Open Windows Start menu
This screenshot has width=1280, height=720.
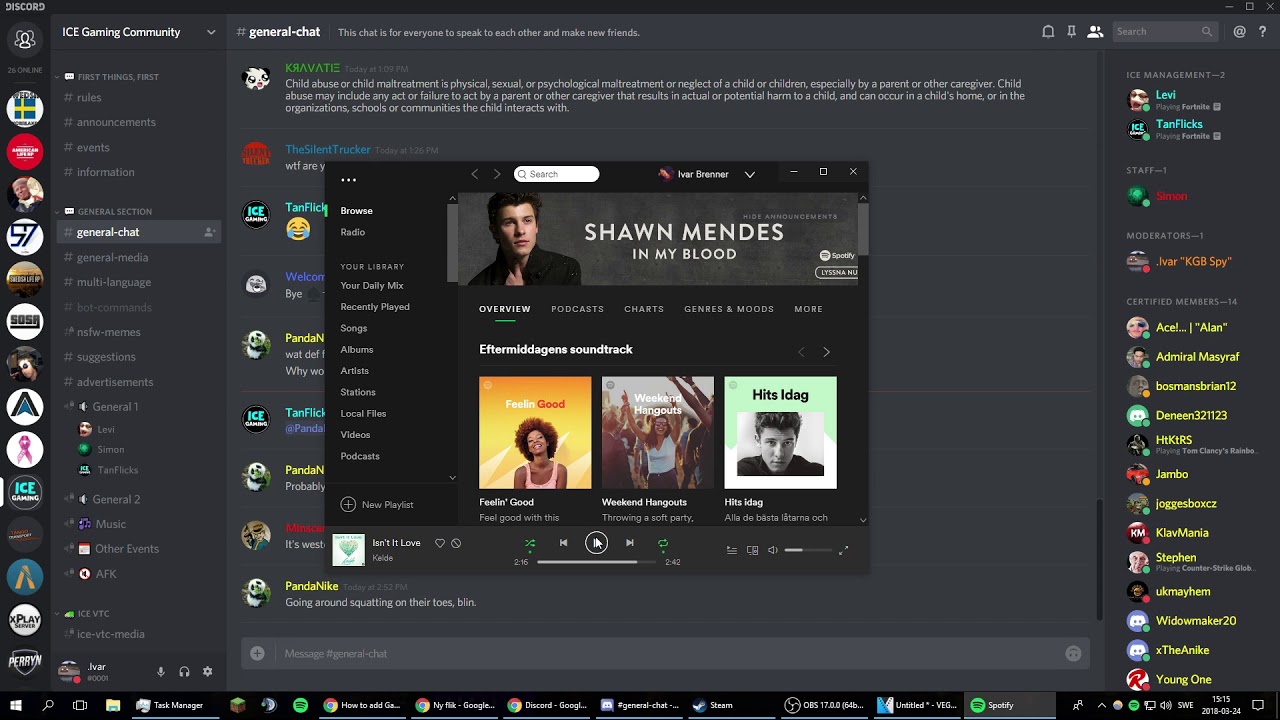click(x=16, y=705)
